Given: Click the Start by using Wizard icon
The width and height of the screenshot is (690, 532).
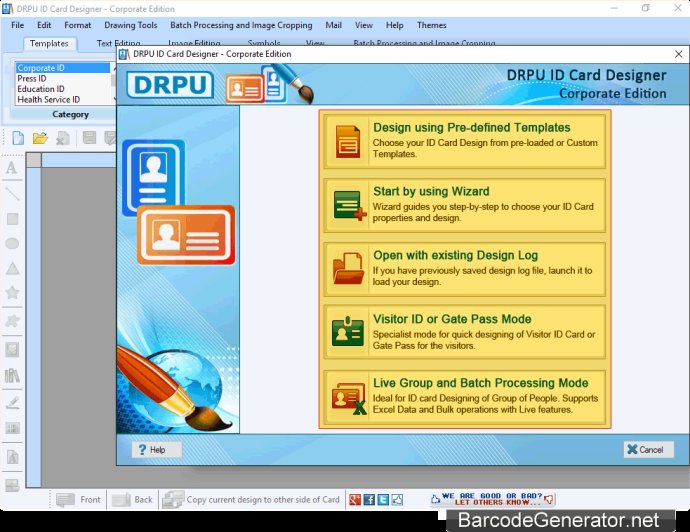Looking at the screenshot, I should 349,205.
